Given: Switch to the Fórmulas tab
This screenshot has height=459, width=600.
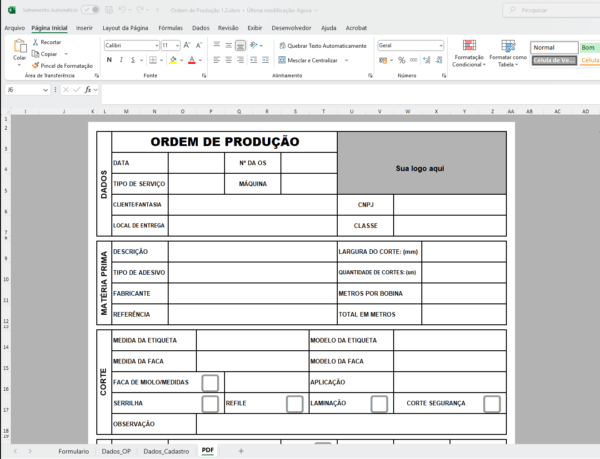Looking at the screenshot, I should pyautogui.click(x=170, y=28).
